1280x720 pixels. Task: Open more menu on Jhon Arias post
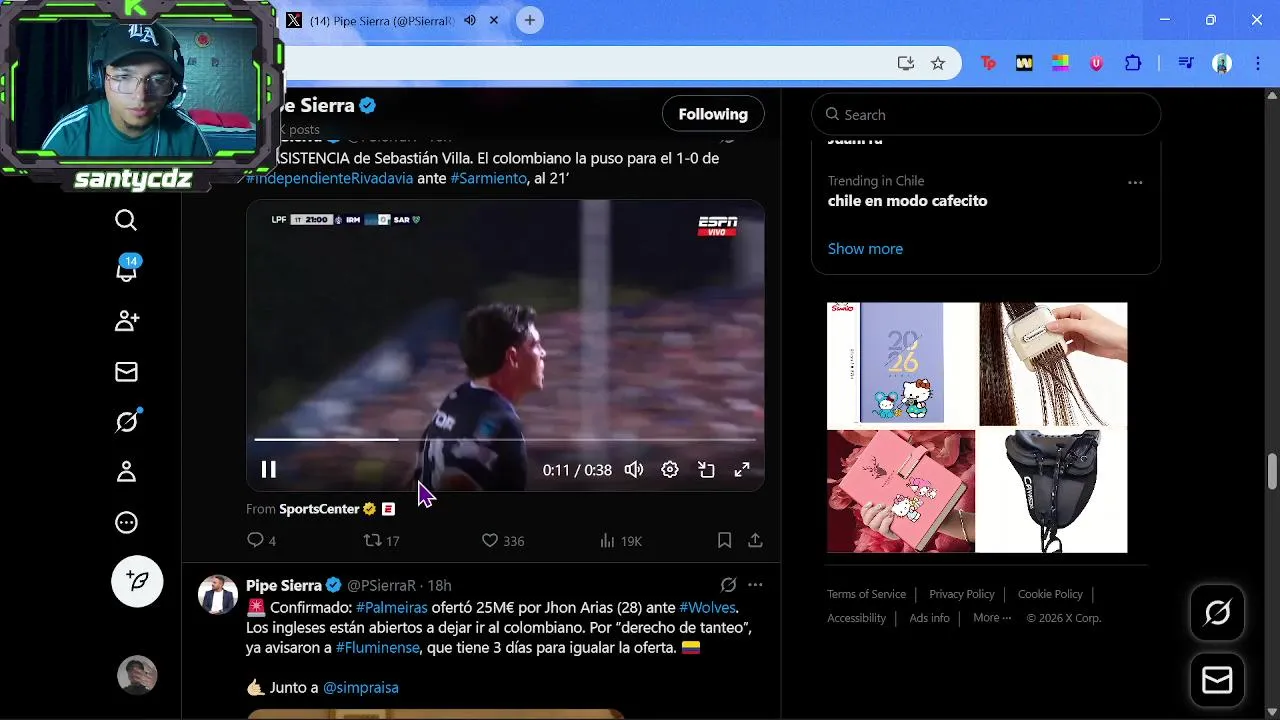tap(755, 585)
